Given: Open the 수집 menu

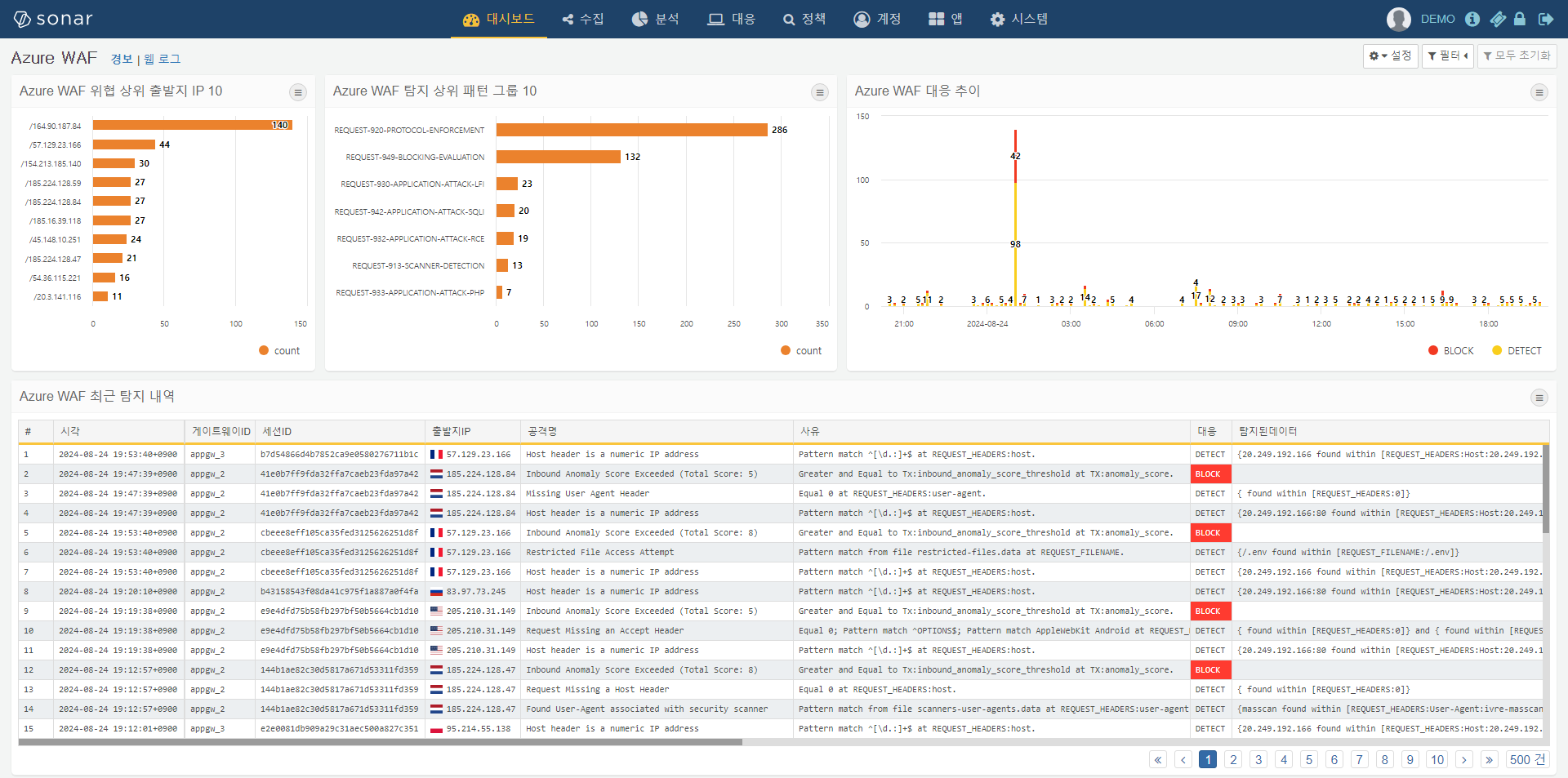Looking at the screenshot, I should pos(583,19).
